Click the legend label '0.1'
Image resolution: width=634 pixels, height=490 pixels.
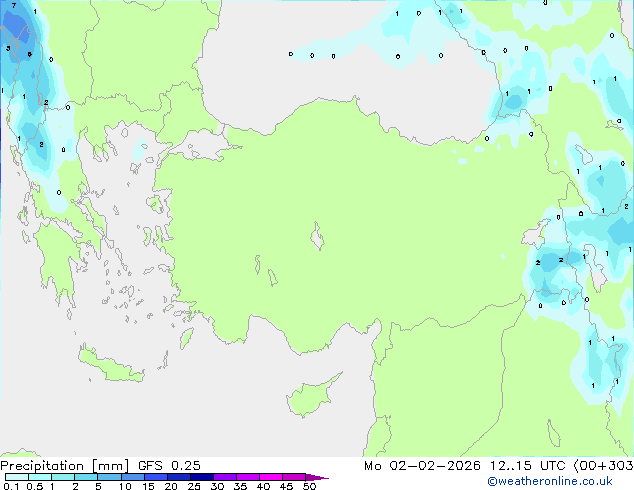pos(11,486)
